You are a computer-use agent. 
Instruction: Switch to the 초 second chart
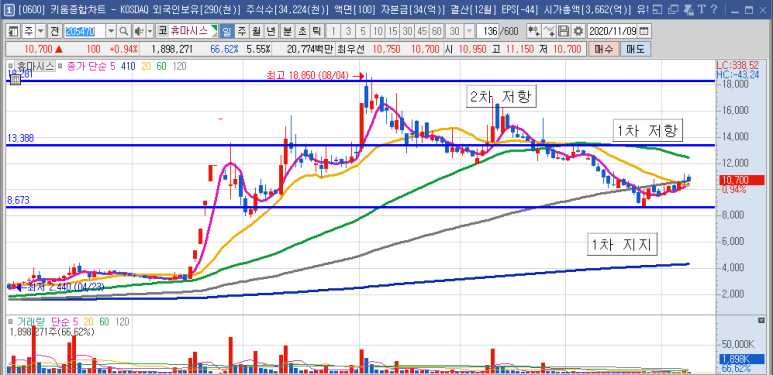click(x=302, y=32)
